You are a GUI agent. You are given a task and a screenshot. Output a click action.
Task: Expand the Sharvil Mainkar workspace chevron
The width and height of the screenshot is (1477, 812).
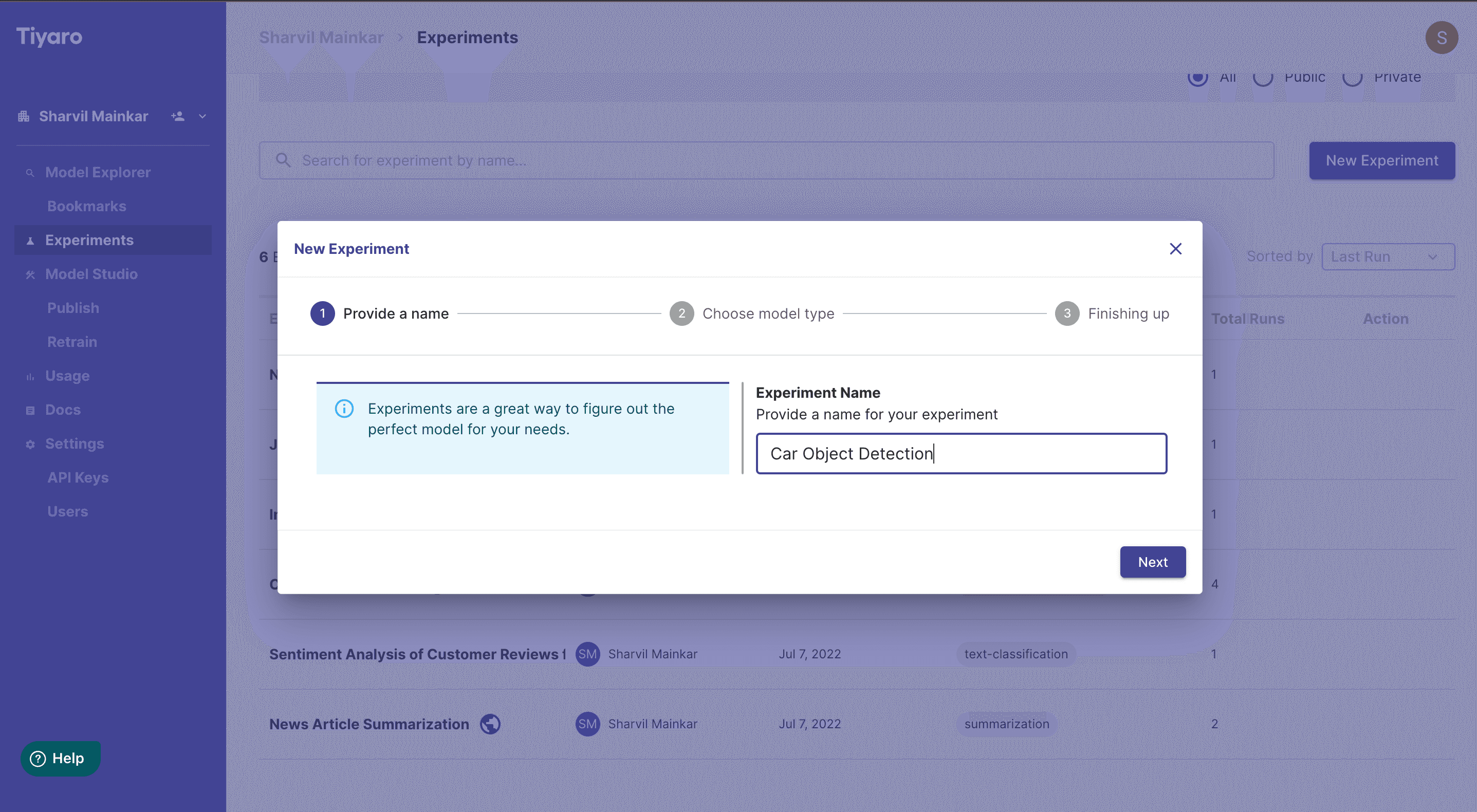(202, 117)
